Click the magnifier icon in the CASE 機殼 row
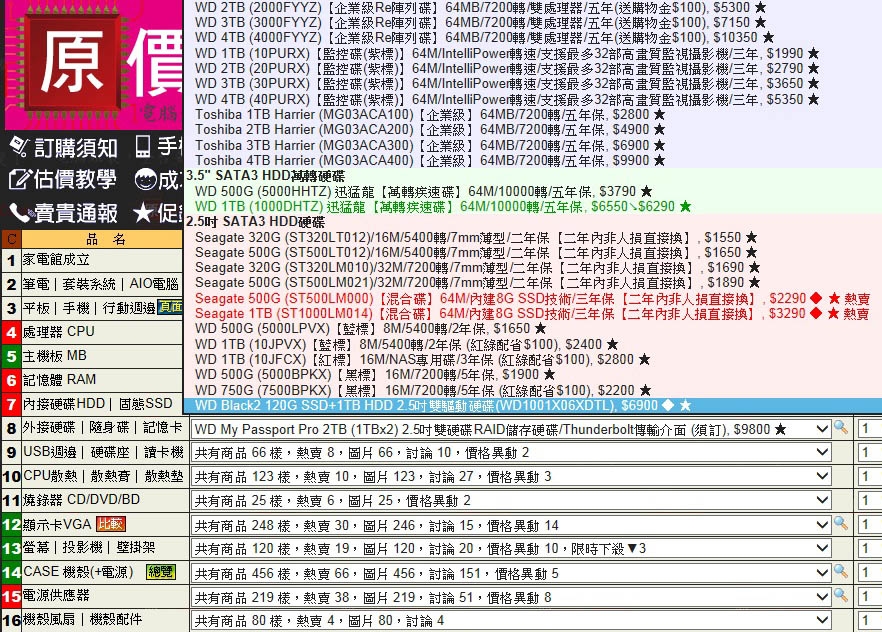Screen dimensions: 882x632 841,571
